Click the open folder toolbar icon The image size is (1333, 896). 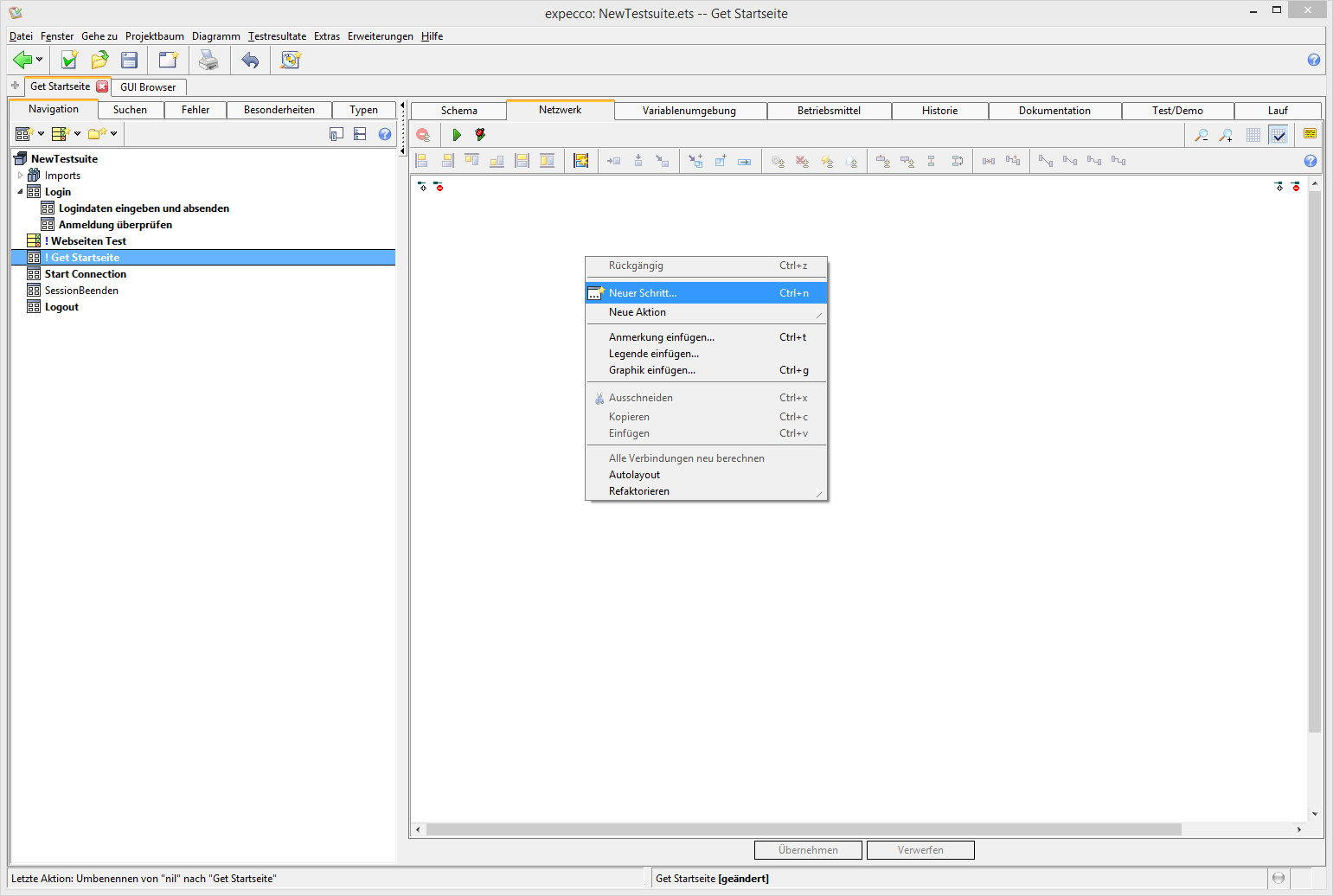[x=100, y=60]
